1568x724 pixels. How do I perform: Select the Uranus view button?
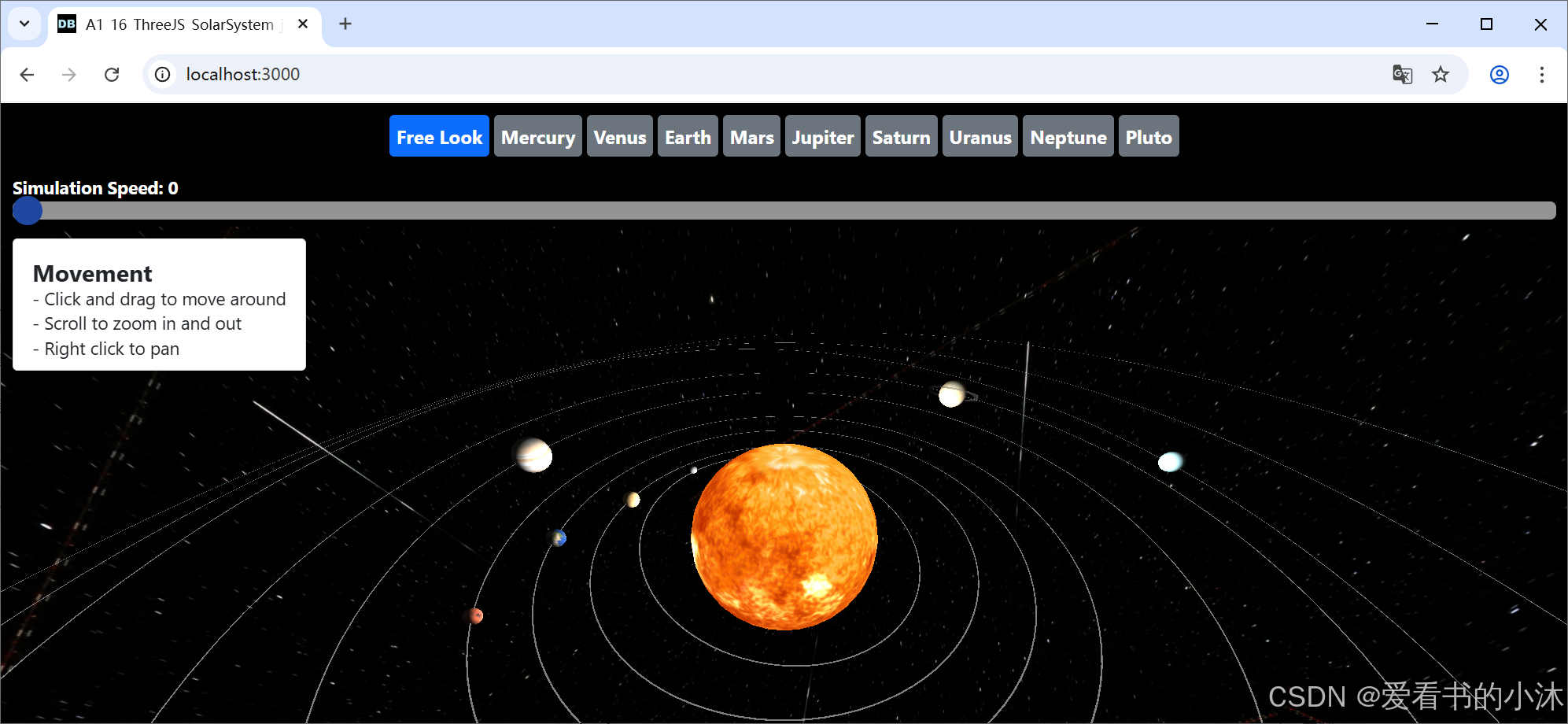coord(980,136)
